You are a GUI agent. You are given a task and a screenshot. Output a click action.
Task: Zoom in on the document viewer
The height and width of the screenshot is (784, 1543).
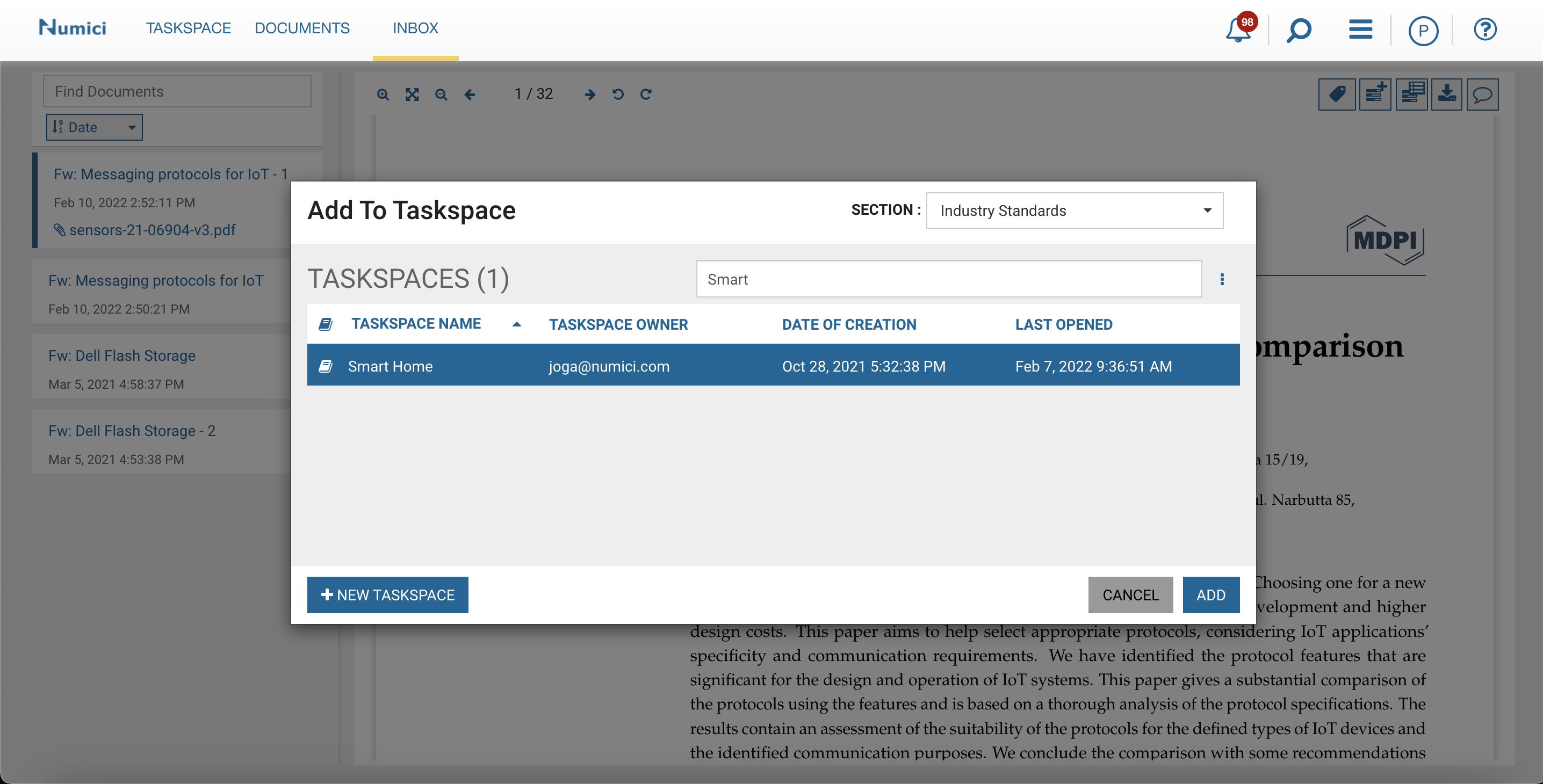tap(383, 95)
